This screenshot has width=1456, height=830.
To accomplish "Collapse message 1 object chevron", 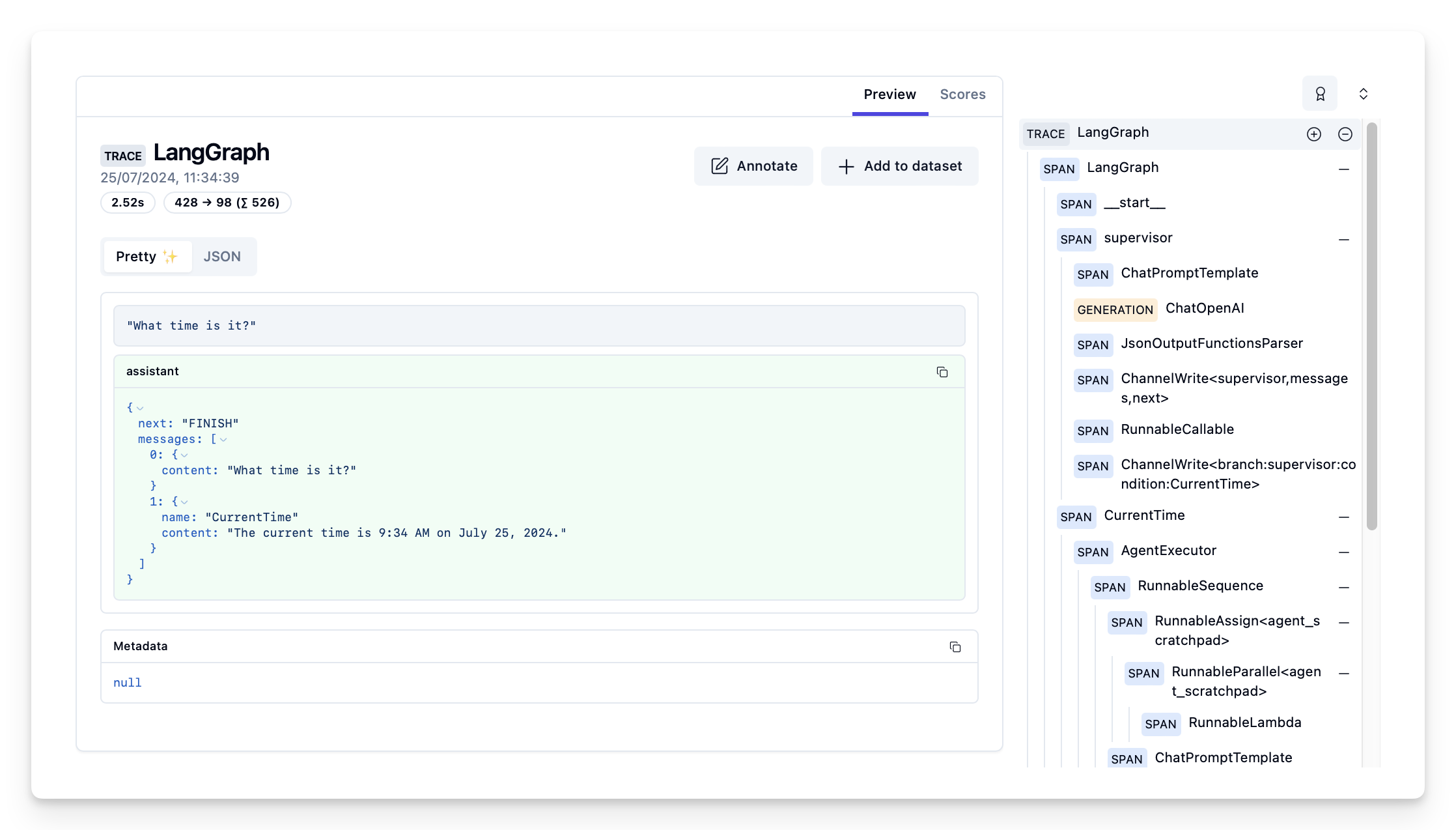I will point(184,502).
